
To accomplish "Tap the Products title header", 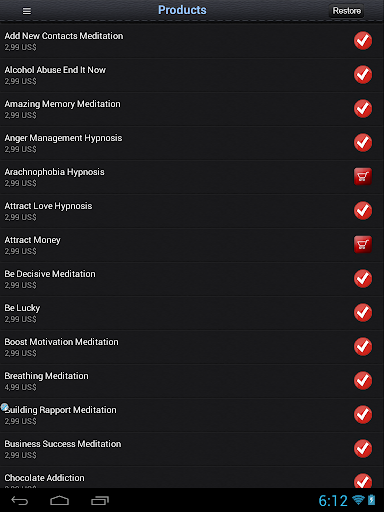I will pyautogui.click(x=182, y=10).
